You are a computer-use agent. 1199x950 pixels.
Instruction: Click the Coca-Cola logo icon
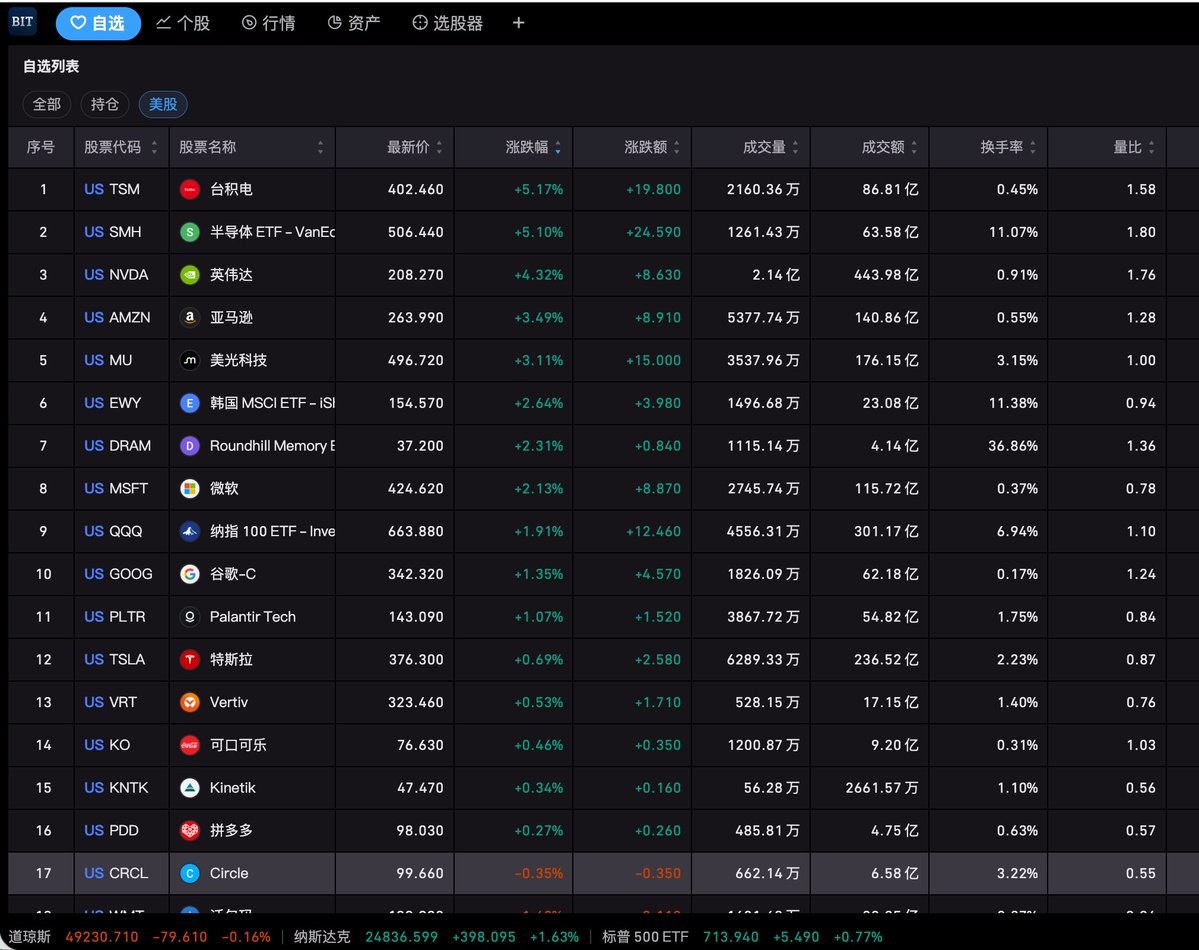click(190, 745)
